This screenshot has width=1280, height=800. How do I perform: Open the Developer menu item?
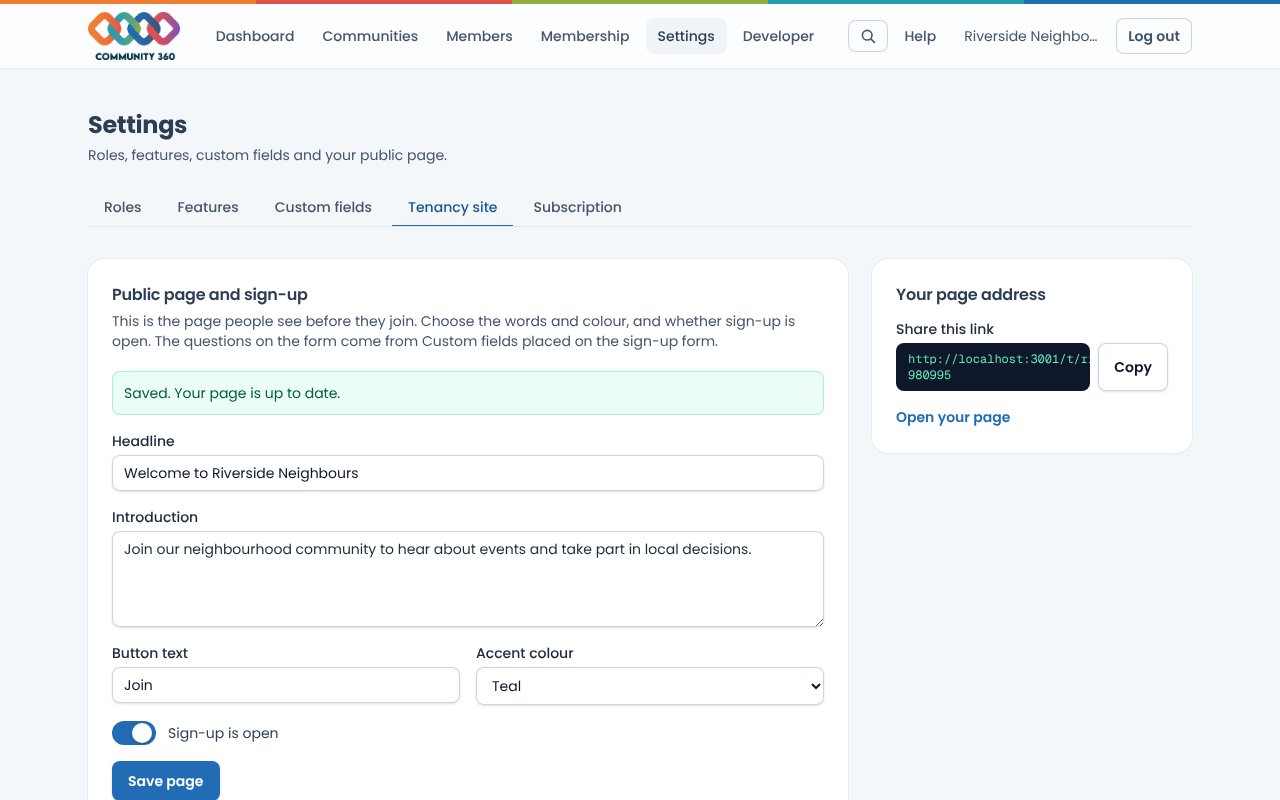(x=778, y=36)
